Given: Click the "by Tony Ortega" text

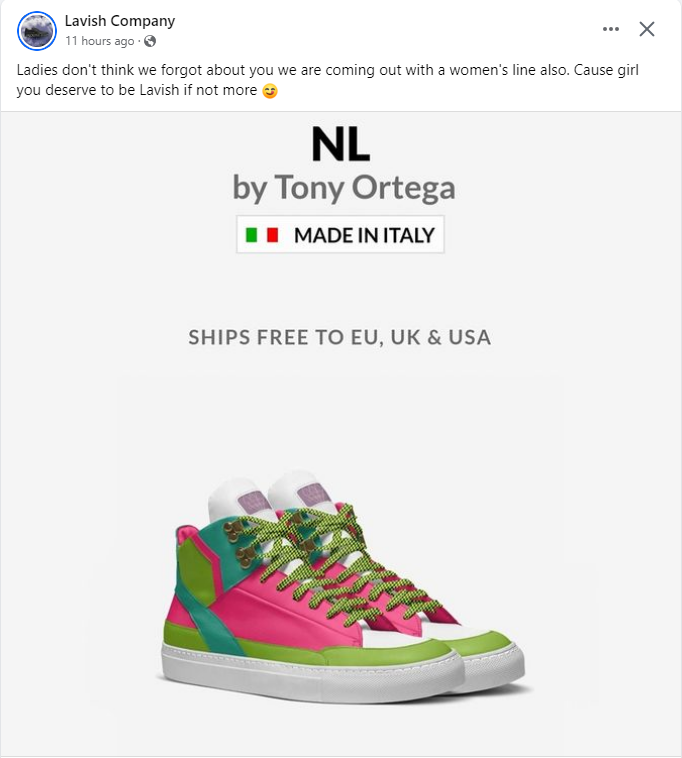Looking at the screenshot, I should pos(343,187).
